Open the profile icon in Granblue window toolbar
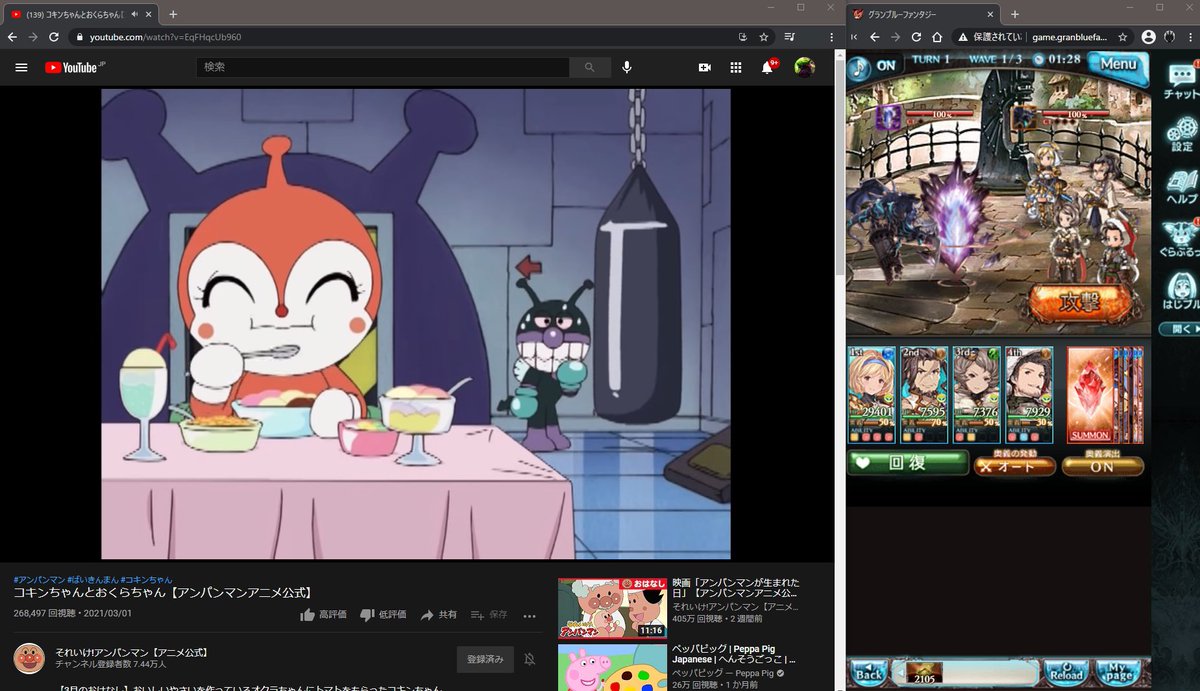 (x=1149, y=37)
